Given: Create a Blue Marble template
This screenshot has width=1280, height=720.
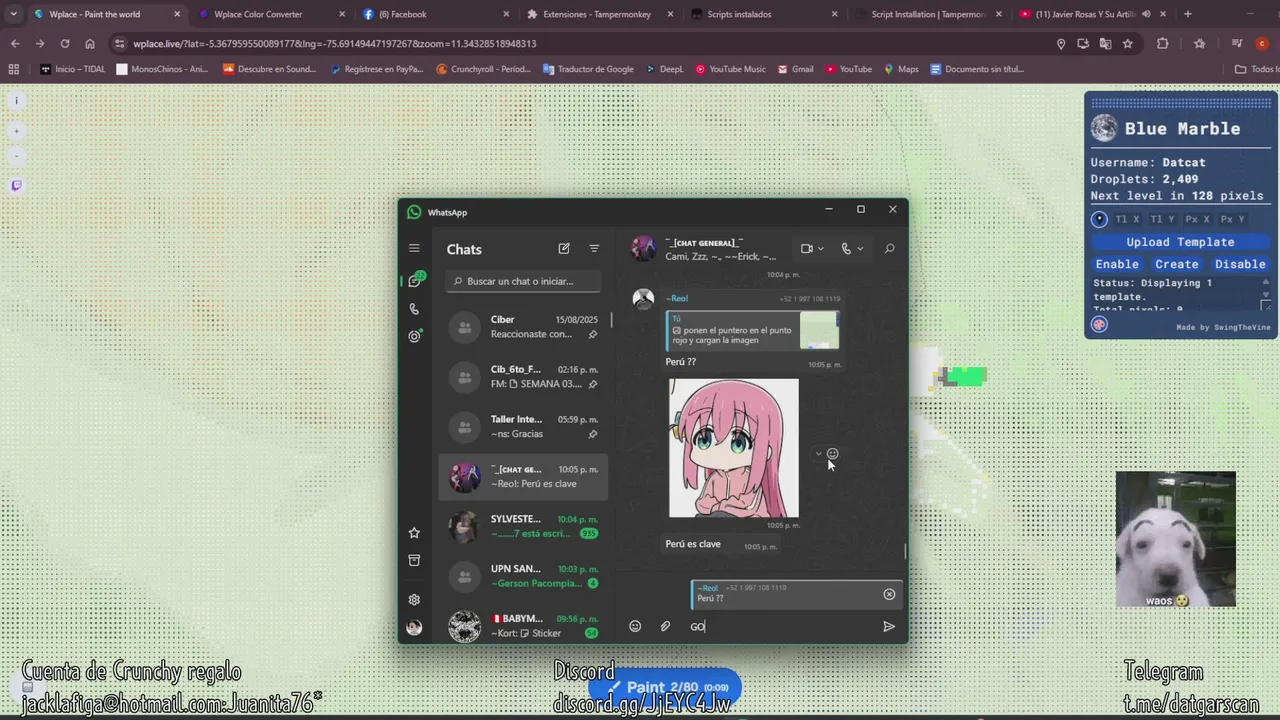Looking at the screenshot, I should [1177, 264].
